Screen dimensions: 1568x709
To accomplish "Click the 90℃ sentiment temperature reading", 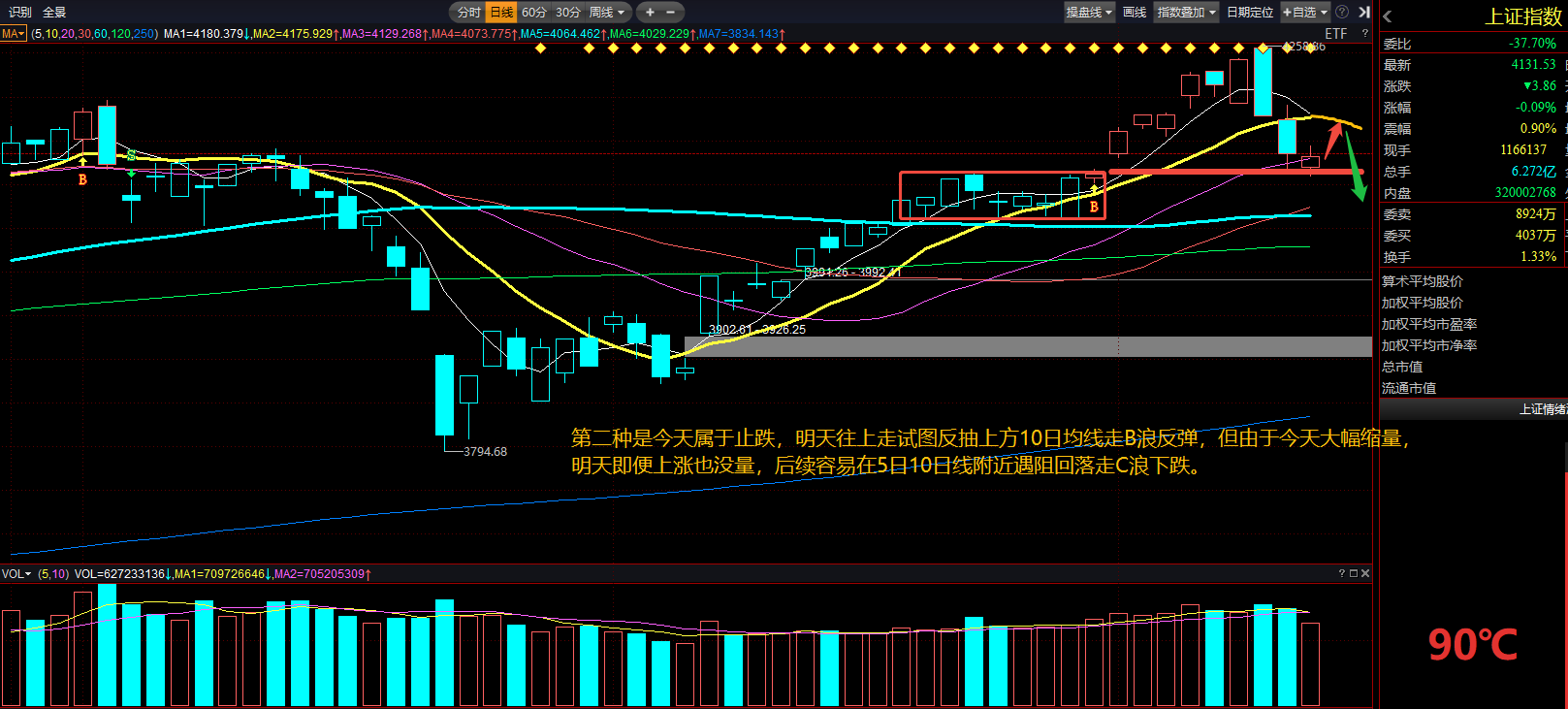I will coord(1472,645).
